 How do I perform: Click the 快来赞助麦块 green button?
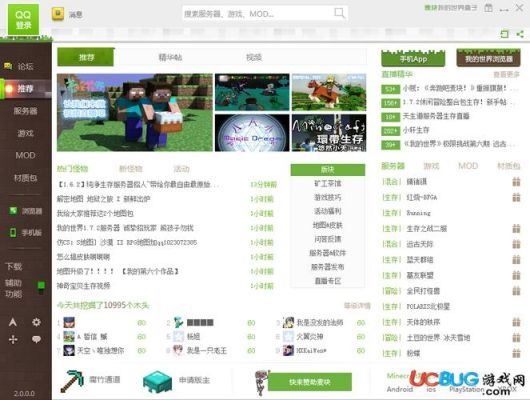point(310,382)
